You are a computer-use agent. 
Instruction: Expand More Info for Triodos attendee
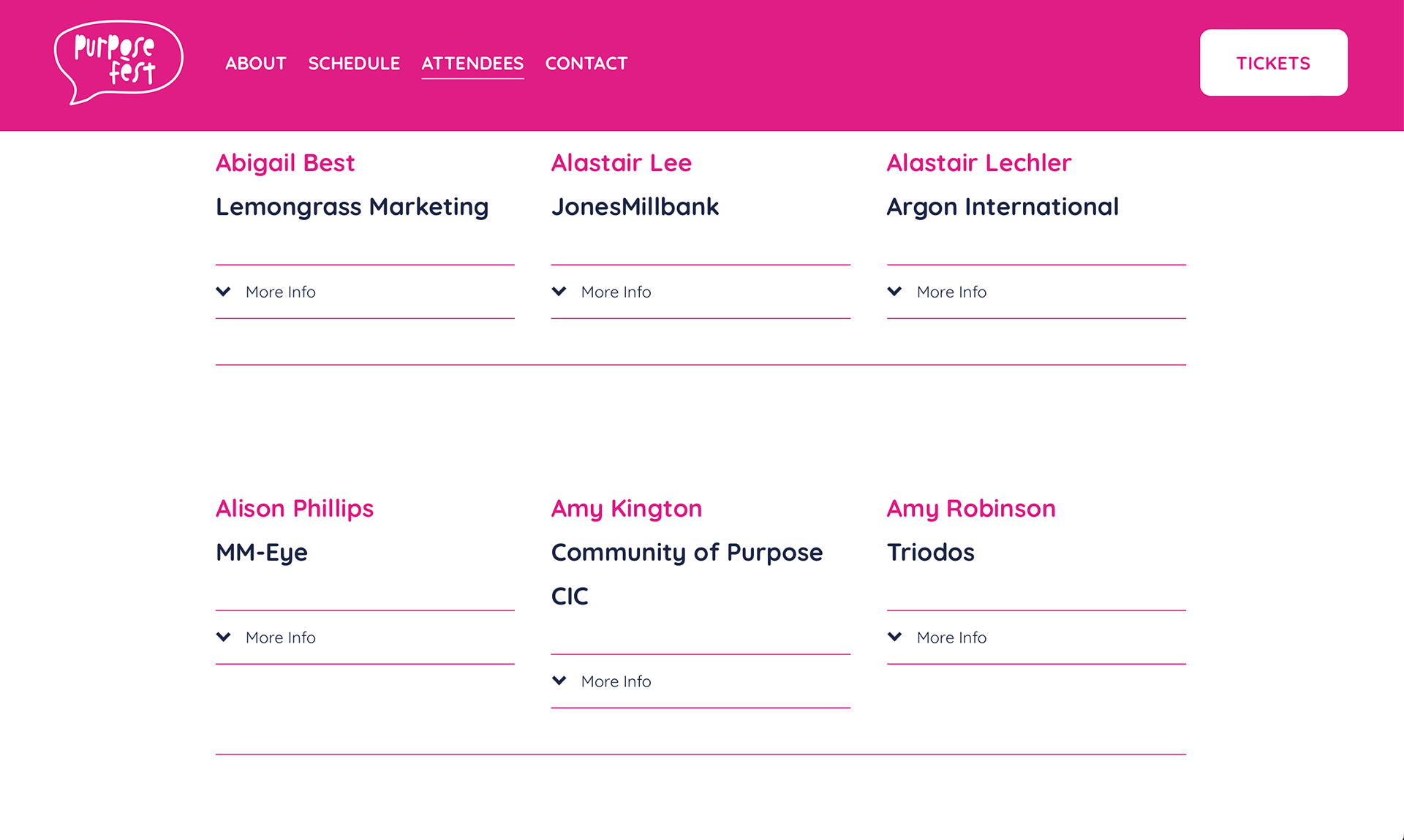coord(1036,637)
